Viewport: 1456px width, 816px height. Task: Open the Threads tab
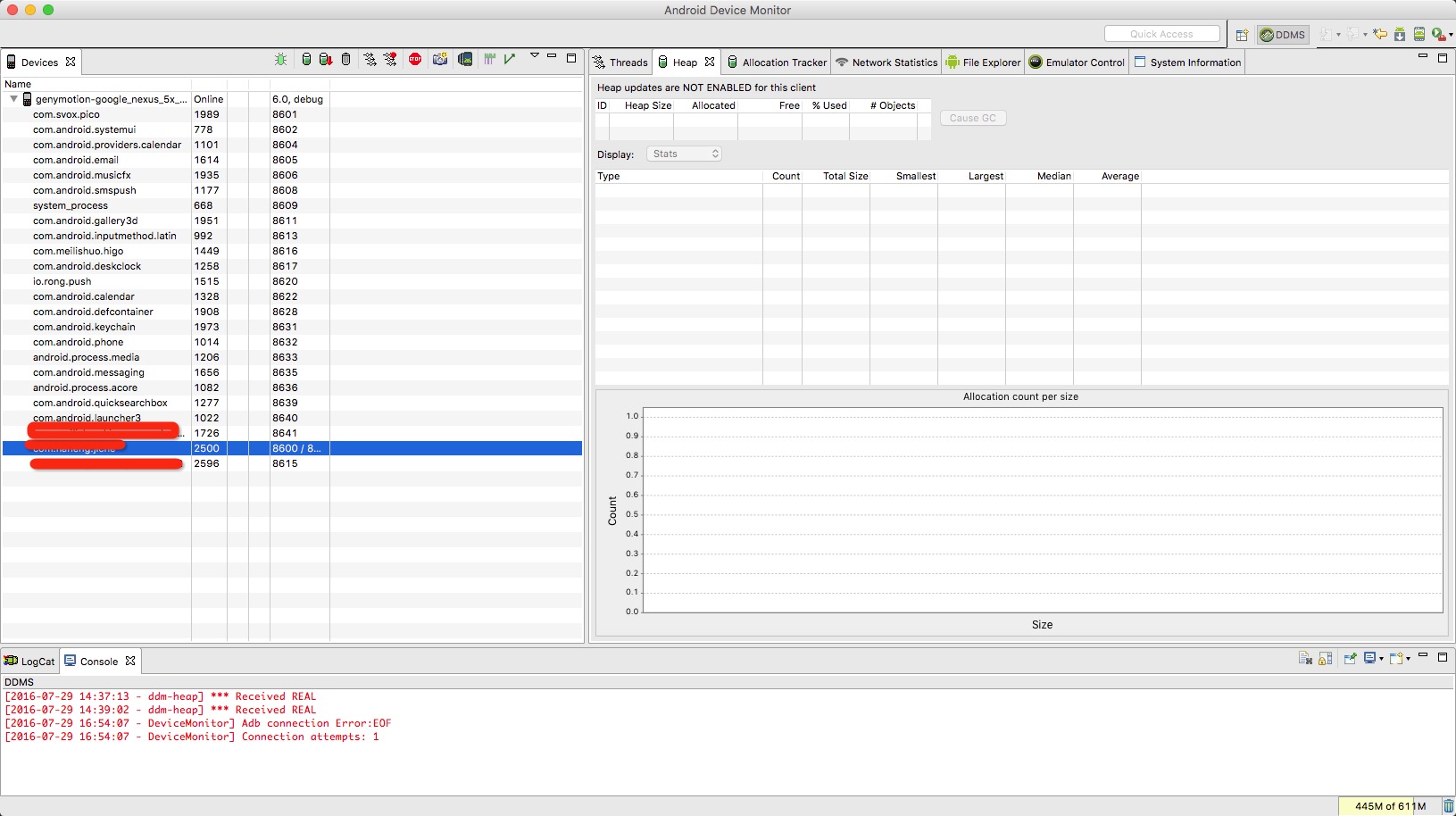(x=620, y=62)
